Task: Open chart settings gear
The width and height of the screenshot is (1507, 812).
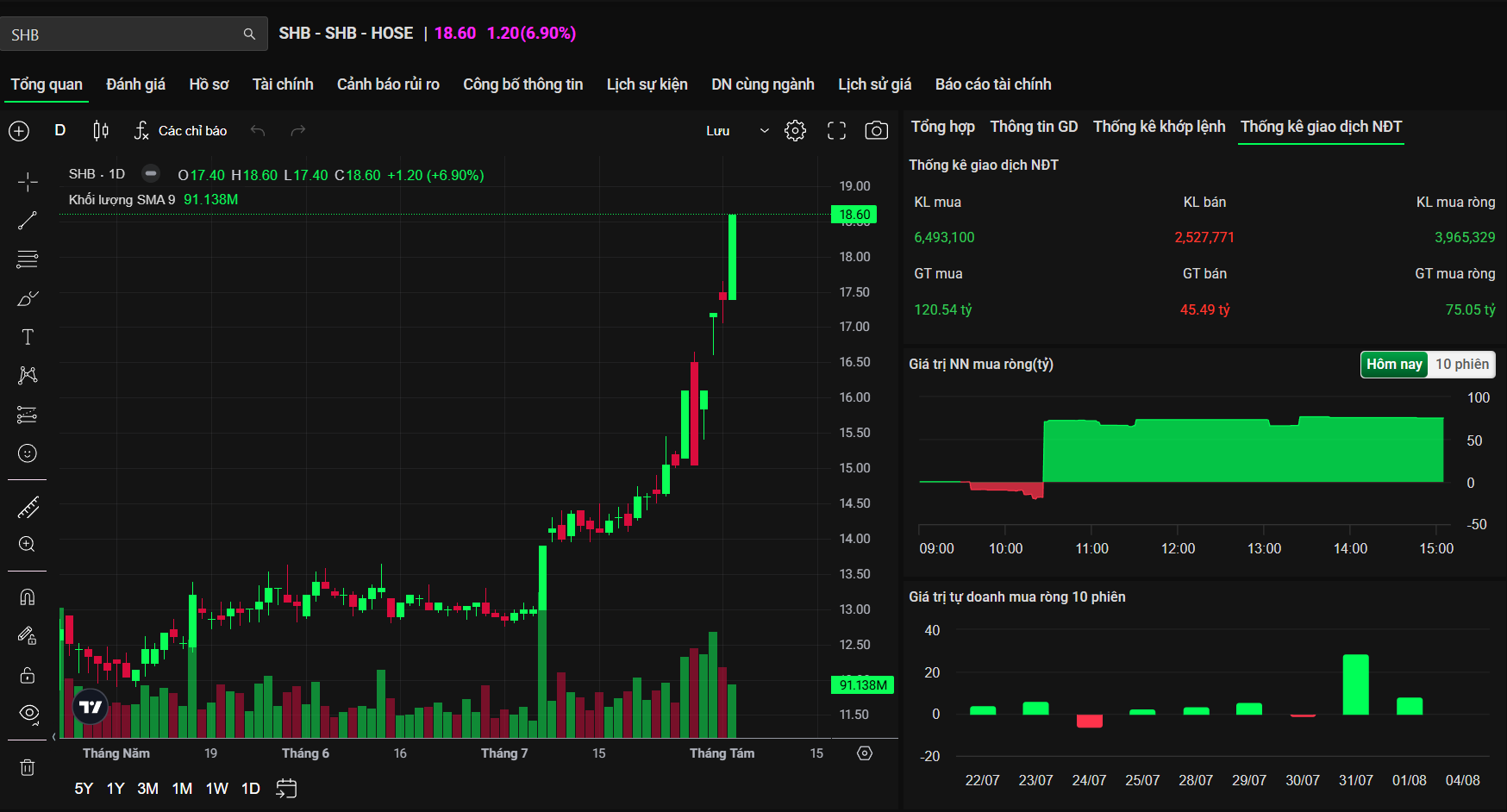Action: [795, 130]
